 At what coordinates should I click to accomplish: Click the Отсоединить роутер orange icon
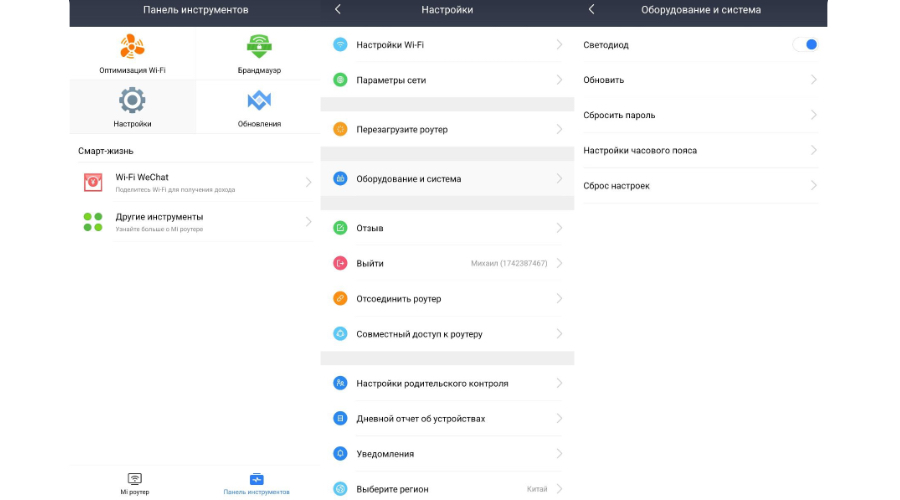click(x=340, y=299)
